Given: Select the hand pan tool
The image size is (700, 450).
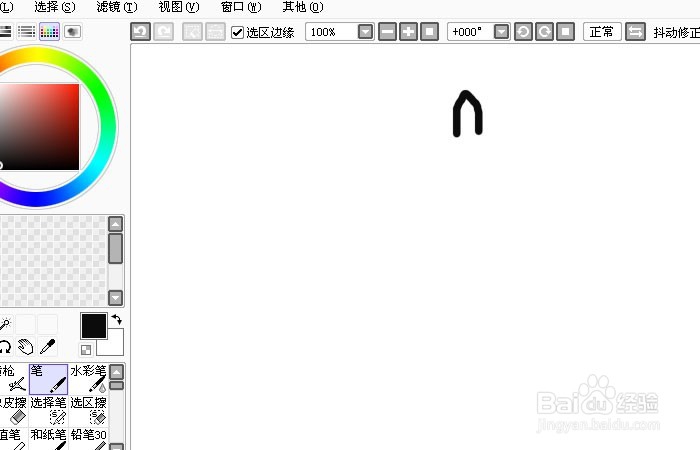Looking at the screenshot, I should 25,346.
